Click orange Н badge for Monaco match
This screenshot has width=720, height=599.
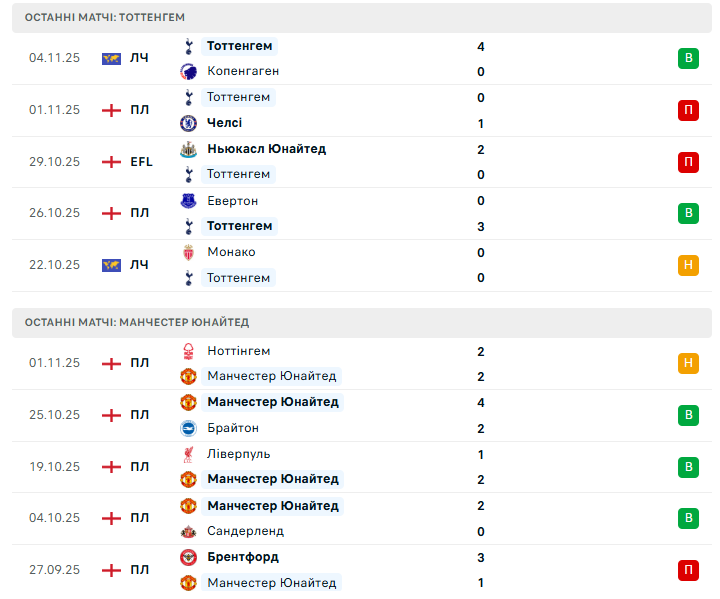click(688, 265)
